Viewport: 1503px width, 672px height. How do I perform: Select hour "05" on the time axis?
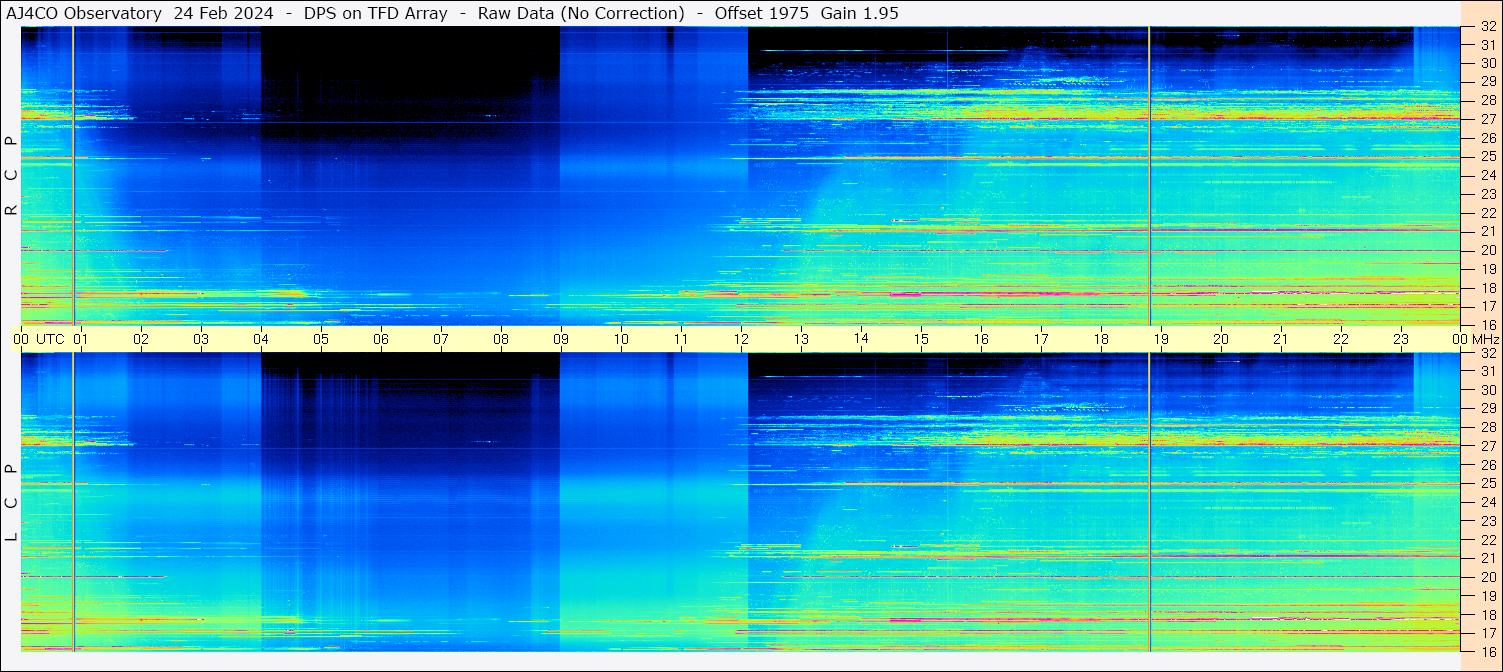click(x=321, y=339)
